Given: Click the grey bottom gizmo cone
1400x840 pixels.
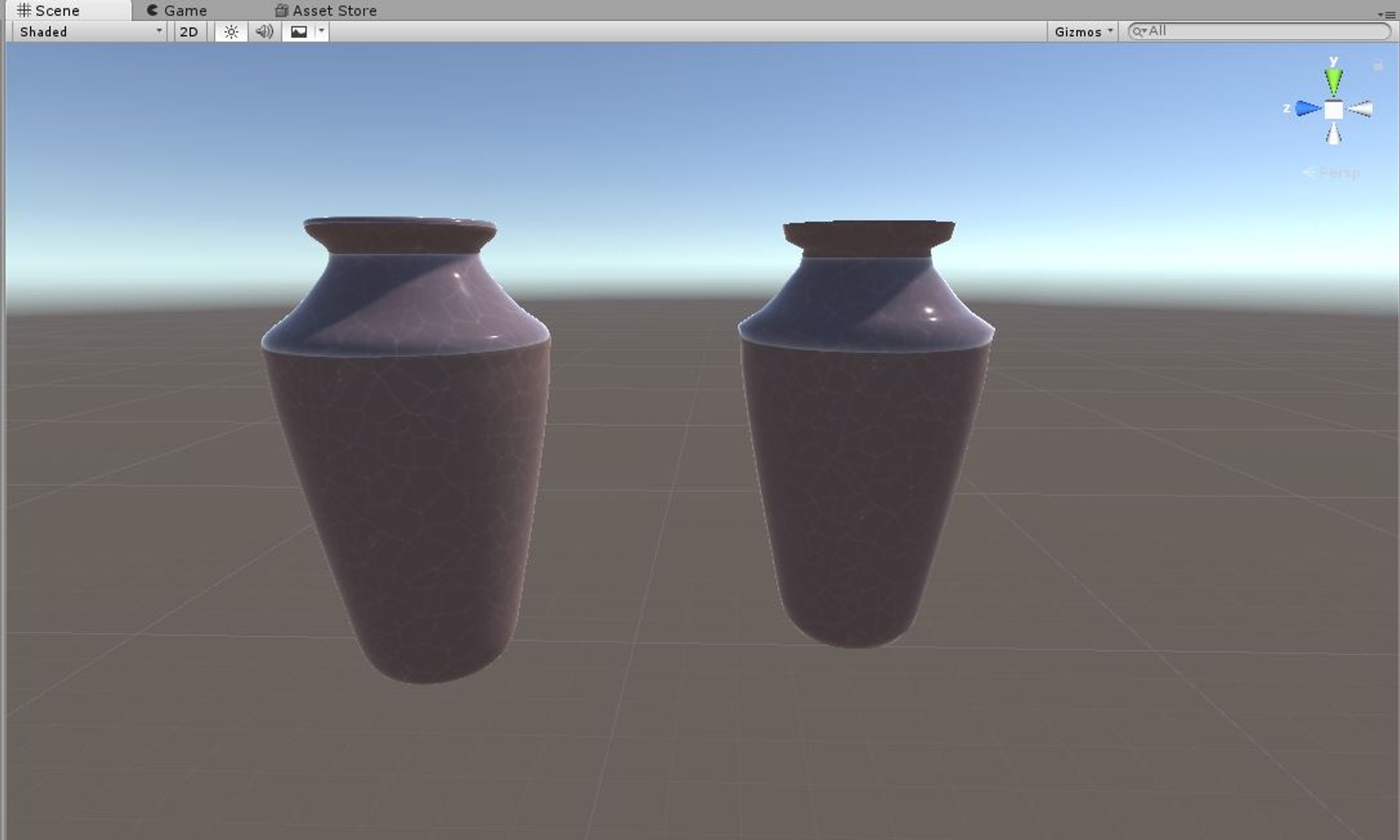Looking at the screenshot, I should [x=1334, y=134].
